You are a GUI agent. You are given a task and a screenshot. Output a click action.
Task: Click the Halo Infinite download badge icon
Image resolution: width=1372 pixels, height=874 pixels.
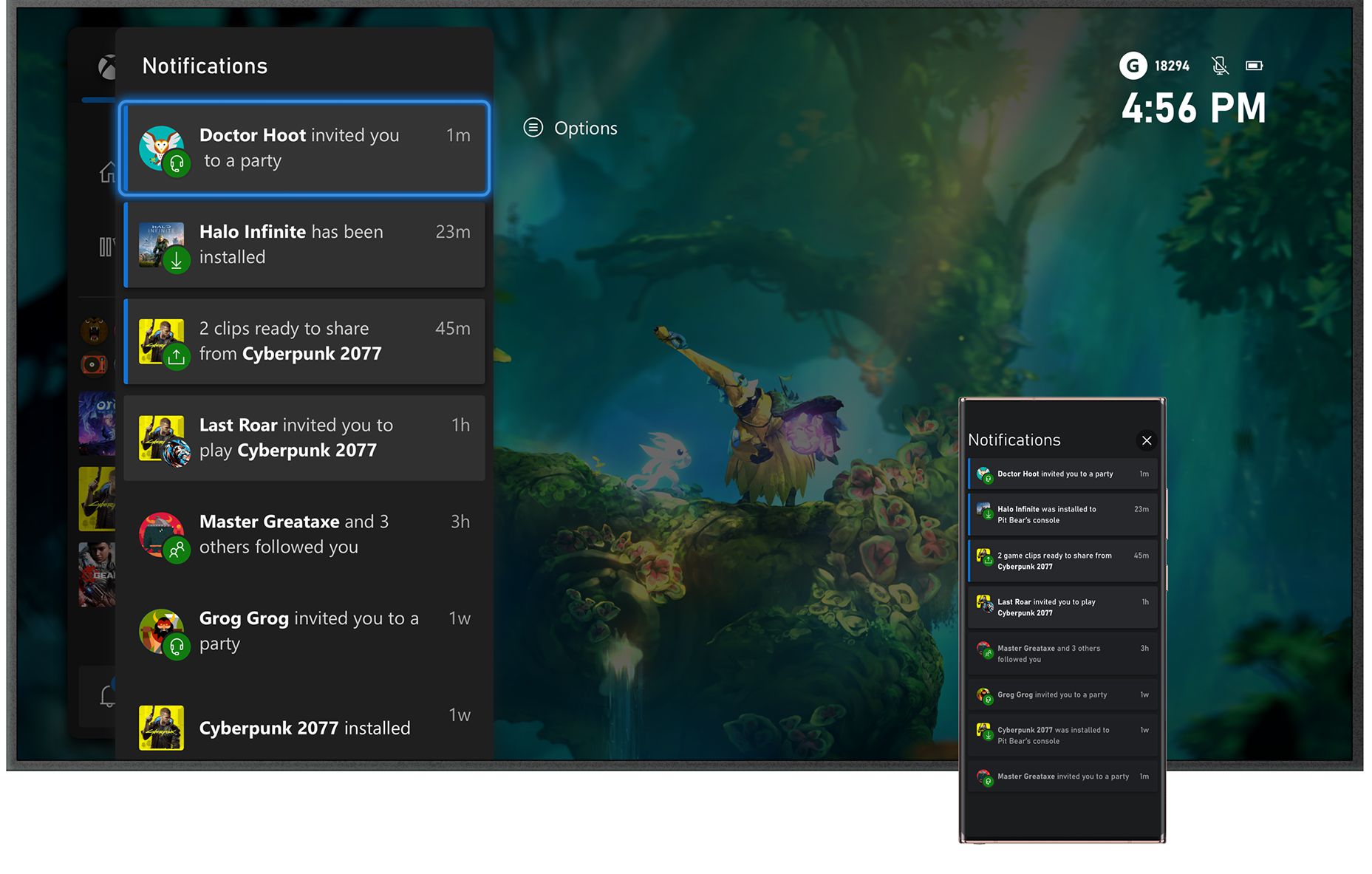click(x=177, y=260)
